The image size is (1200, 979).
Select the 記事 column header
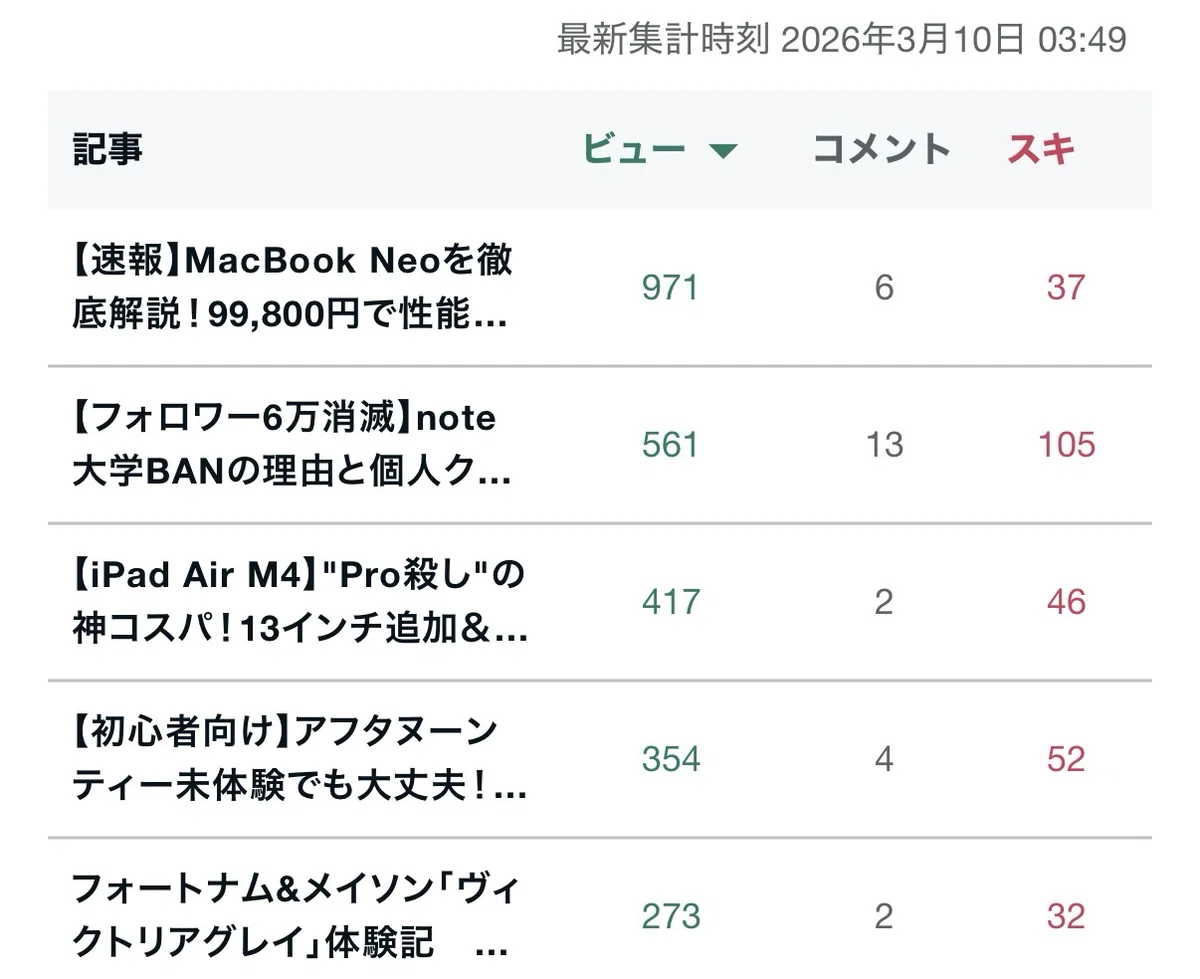[x=108, y=149]
